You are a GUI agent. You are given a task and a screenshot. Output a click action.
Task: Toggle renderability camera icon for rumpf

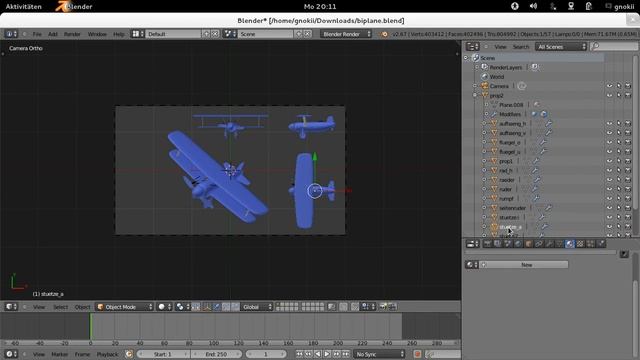[628, 199]
